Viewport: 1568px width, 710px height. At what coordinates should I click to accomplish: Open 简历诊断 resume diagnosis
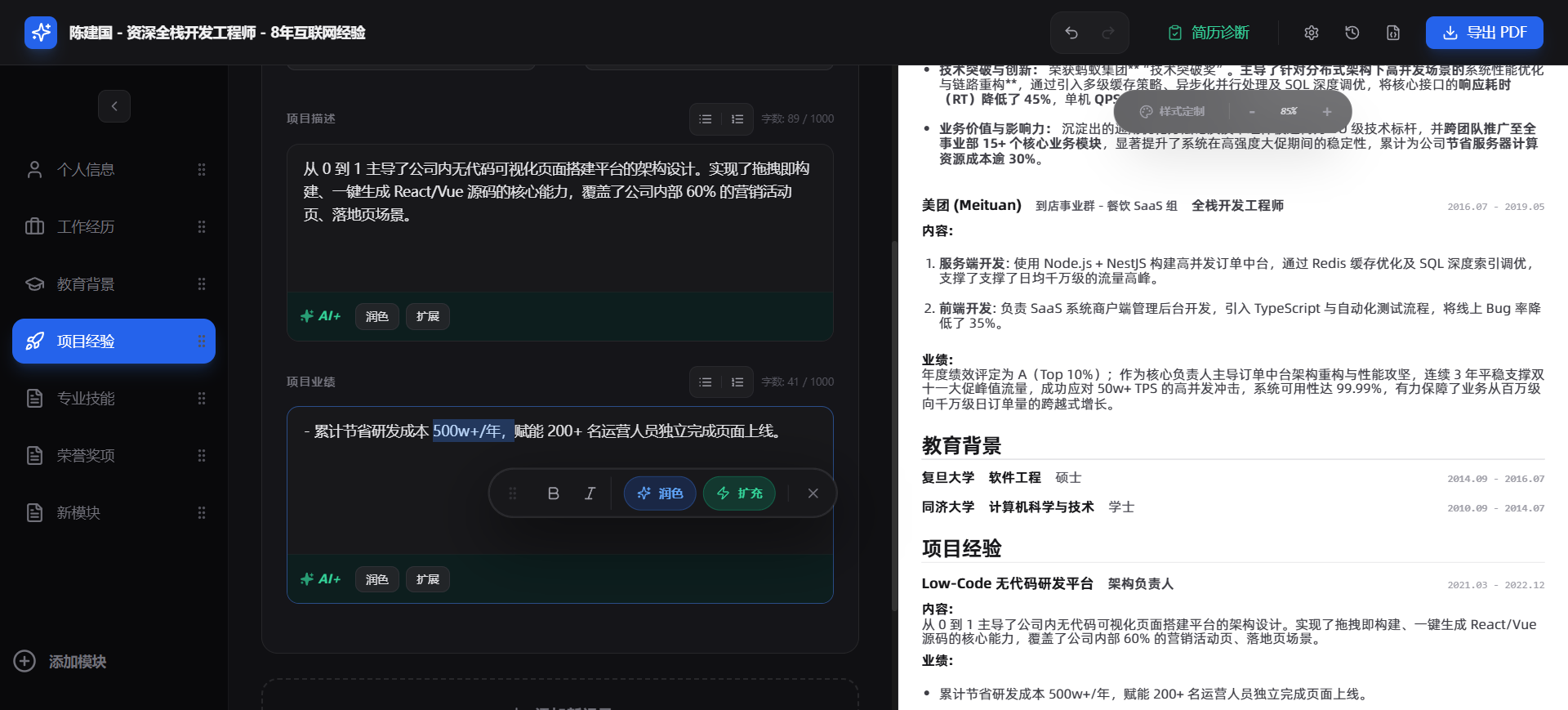(1209, 33)
